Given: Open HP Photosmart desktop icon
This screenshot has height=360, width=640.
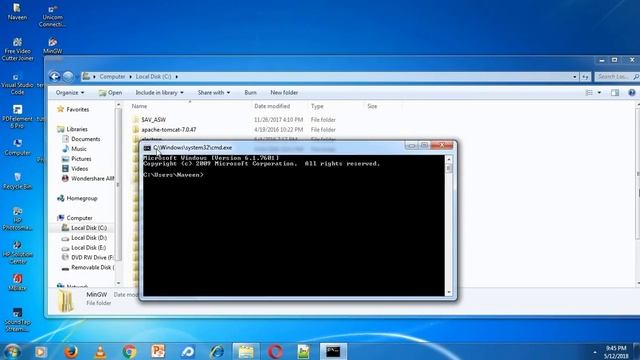Looking at the screenshot, I should coord(17,219).
